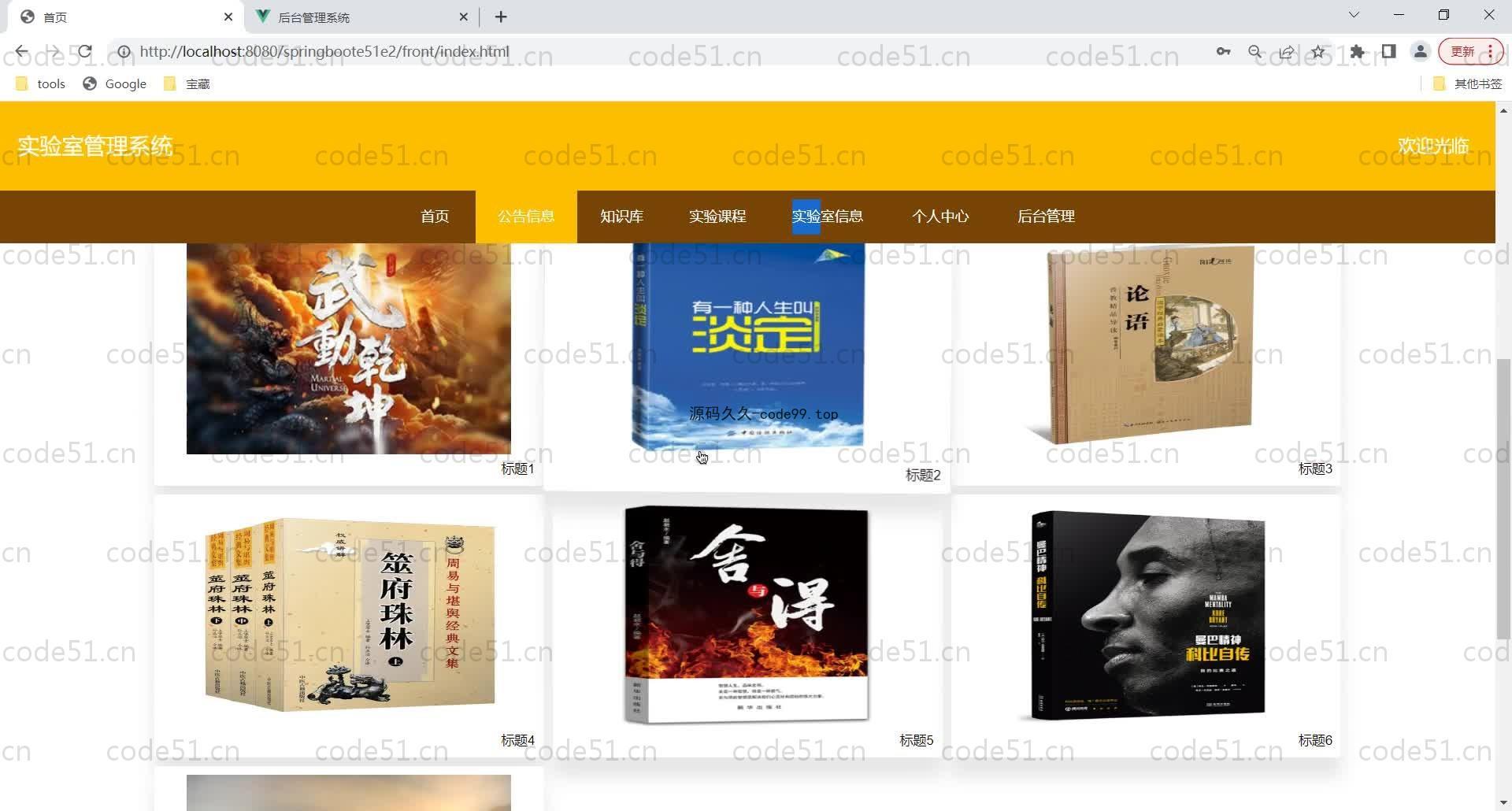Click the browser back arrow
The image size is (1512, 811).
(21, 52)
